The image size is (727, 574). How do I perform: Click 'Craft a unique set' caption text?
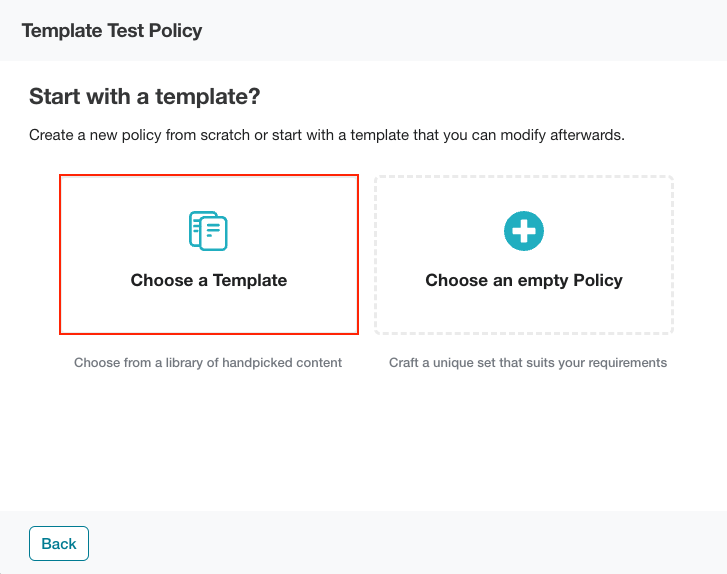click(528, 363)
